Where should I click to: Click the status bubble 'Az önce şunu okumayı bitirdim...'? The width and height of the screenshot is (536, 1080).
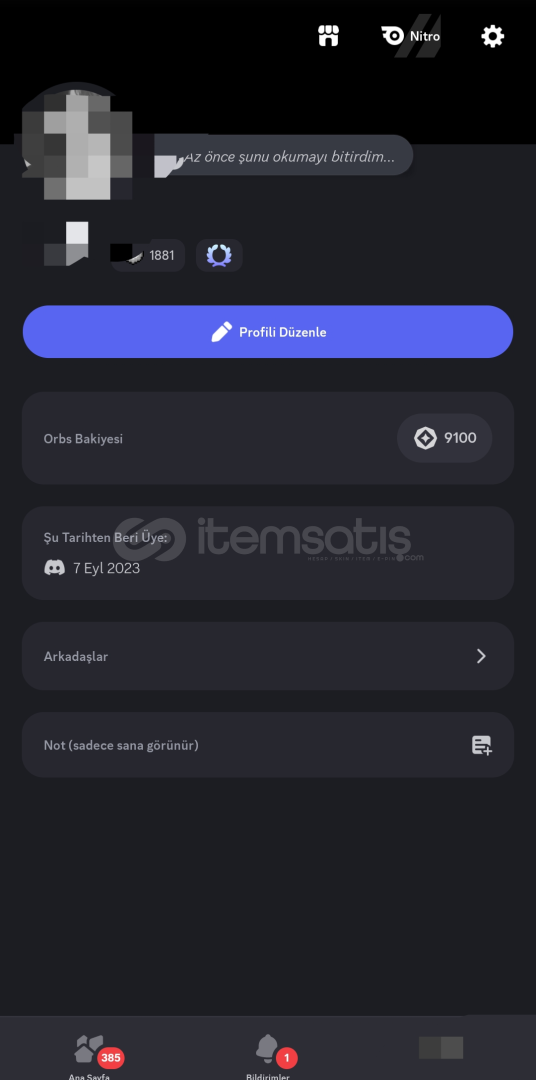(x=289, y=157)
